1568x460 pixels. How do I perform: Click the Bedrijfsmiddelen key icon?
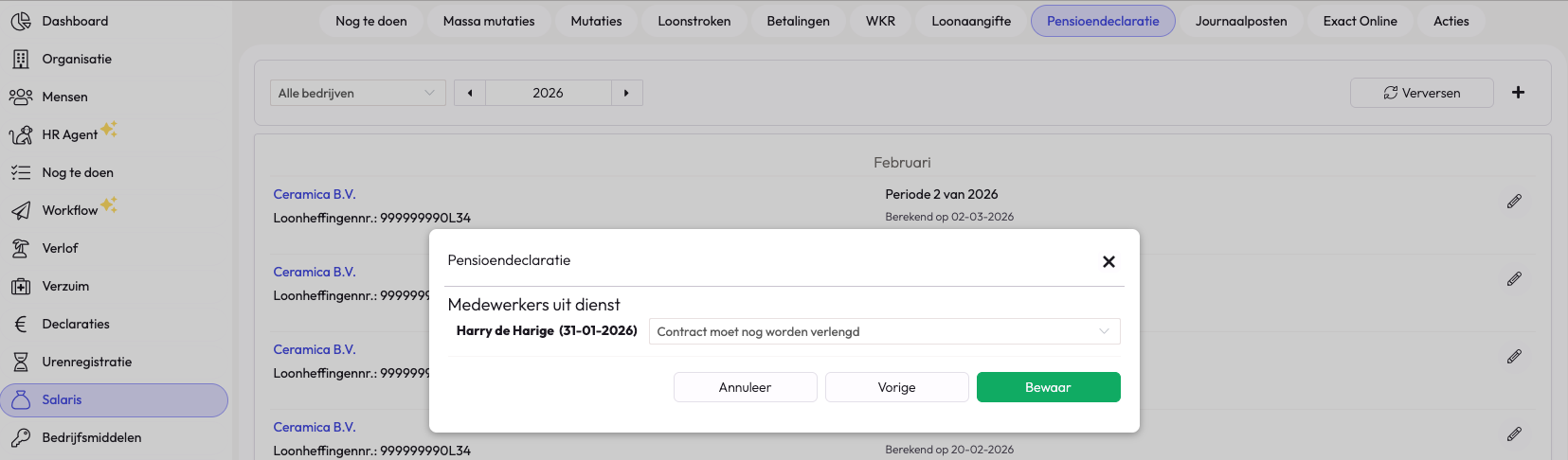tap(21, 437)
